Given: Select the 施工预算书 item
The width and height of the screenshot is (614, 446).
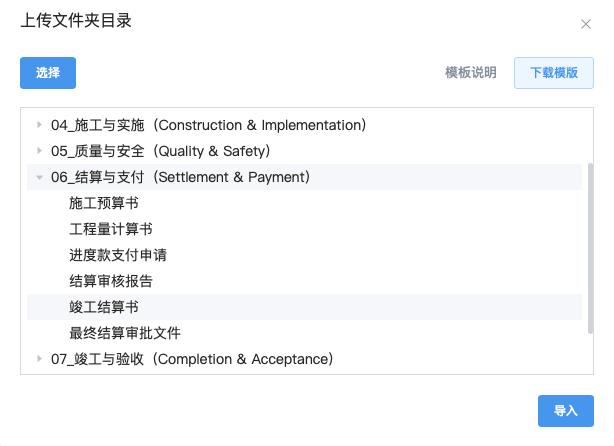Looking at the screenshot, I should [x=104, y=203].
